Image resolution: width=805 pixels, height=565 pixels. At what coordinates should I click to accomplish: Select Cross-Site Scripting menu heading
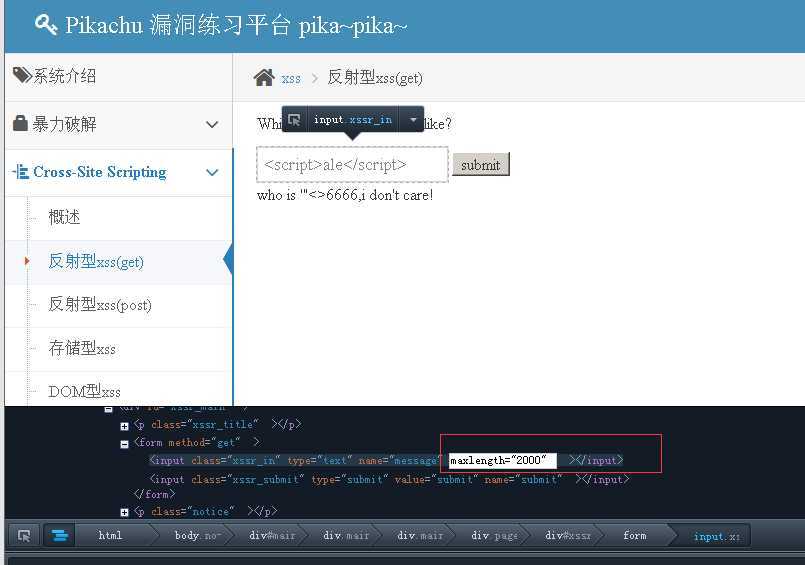[100, 172]
